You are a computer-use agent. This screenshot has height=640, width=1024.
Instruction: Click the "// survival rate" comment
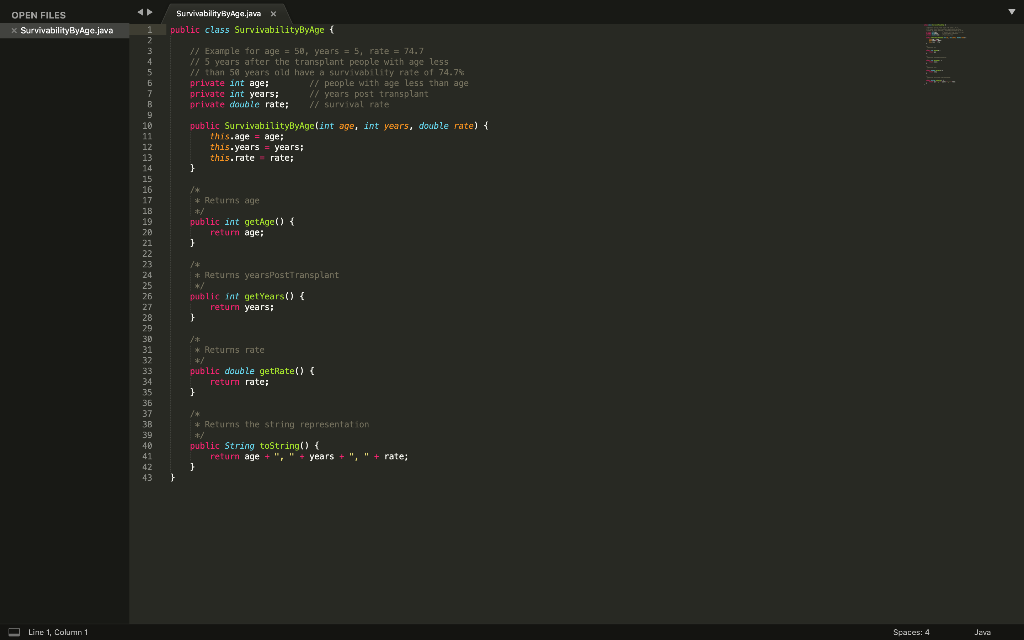pyautogui.click(x=349, y=104)
